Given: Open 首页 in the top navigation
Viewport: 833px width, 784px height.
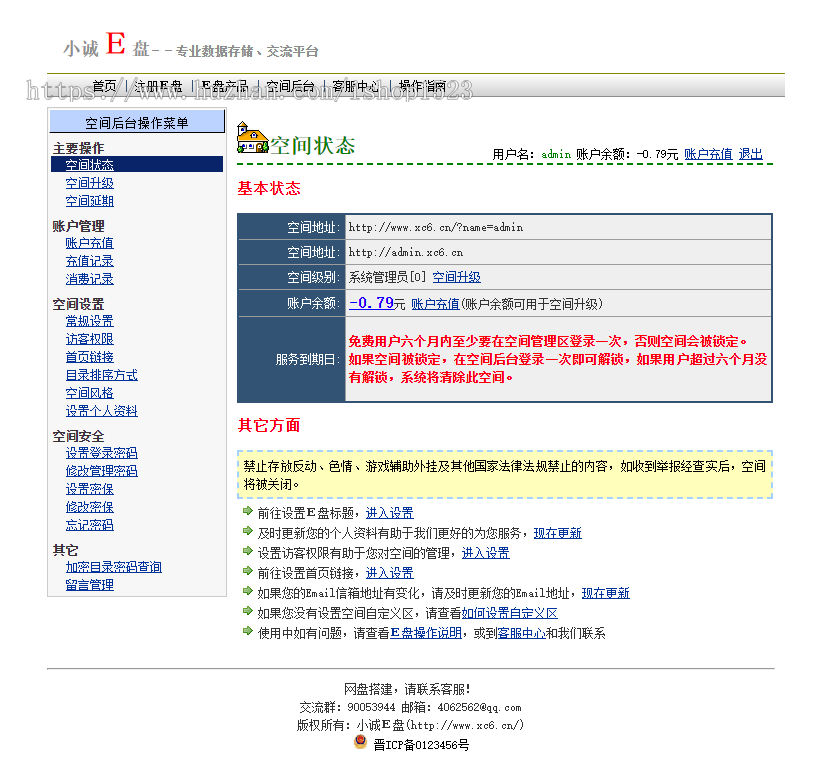Looking at the screenshot, I should [104, 86].
